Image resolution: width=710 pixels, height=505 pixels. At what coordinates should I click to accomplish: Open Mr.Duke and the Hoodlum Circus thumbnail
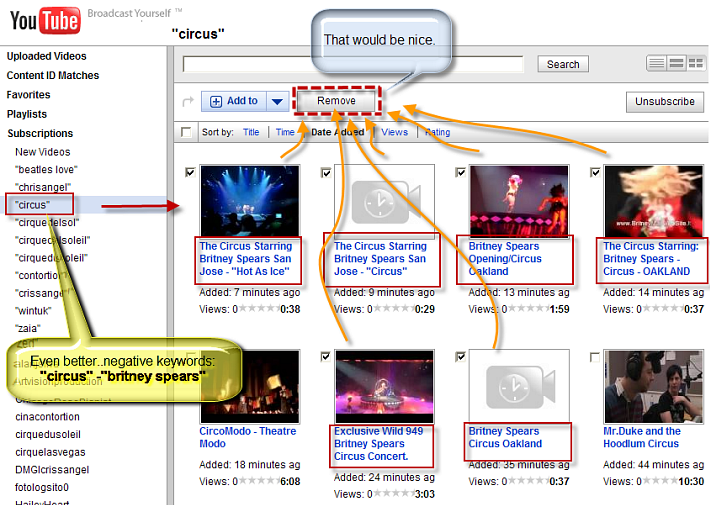653,386
